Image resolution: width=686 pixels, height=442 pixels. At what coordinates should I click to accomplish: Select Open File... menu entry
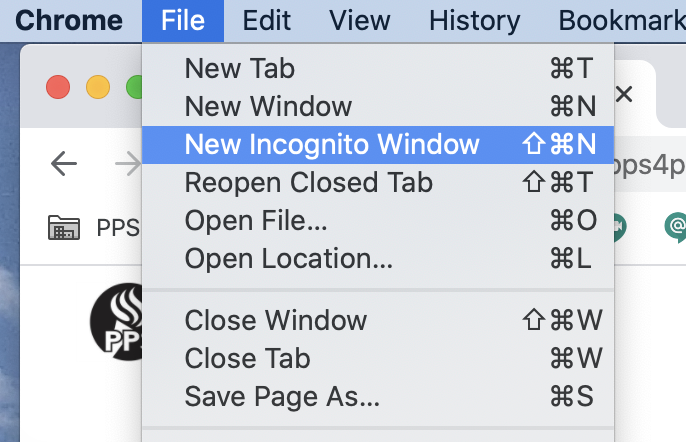378,221
